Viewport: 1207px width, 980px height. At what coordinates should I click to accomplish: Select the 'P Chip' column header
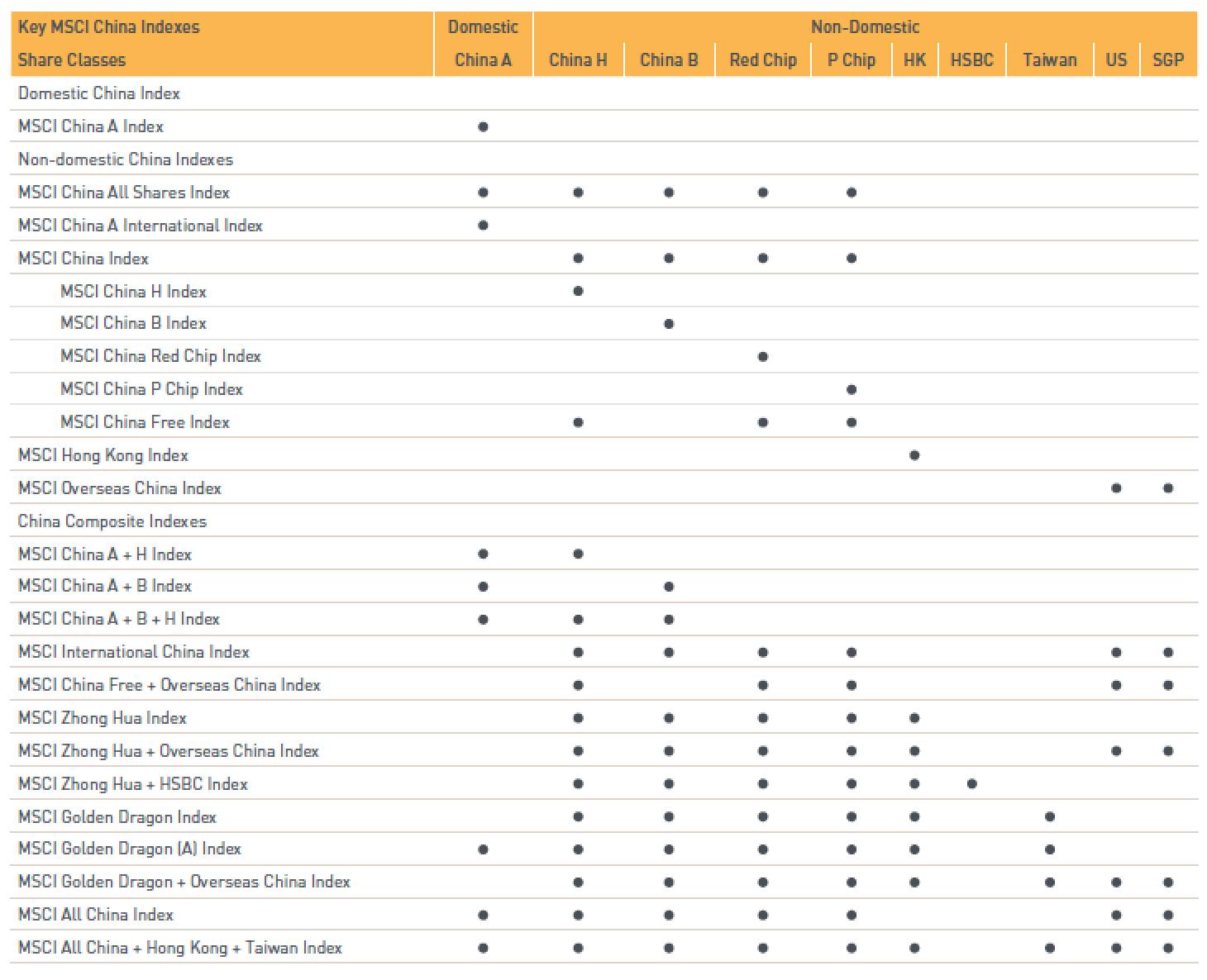click(852, 60)
